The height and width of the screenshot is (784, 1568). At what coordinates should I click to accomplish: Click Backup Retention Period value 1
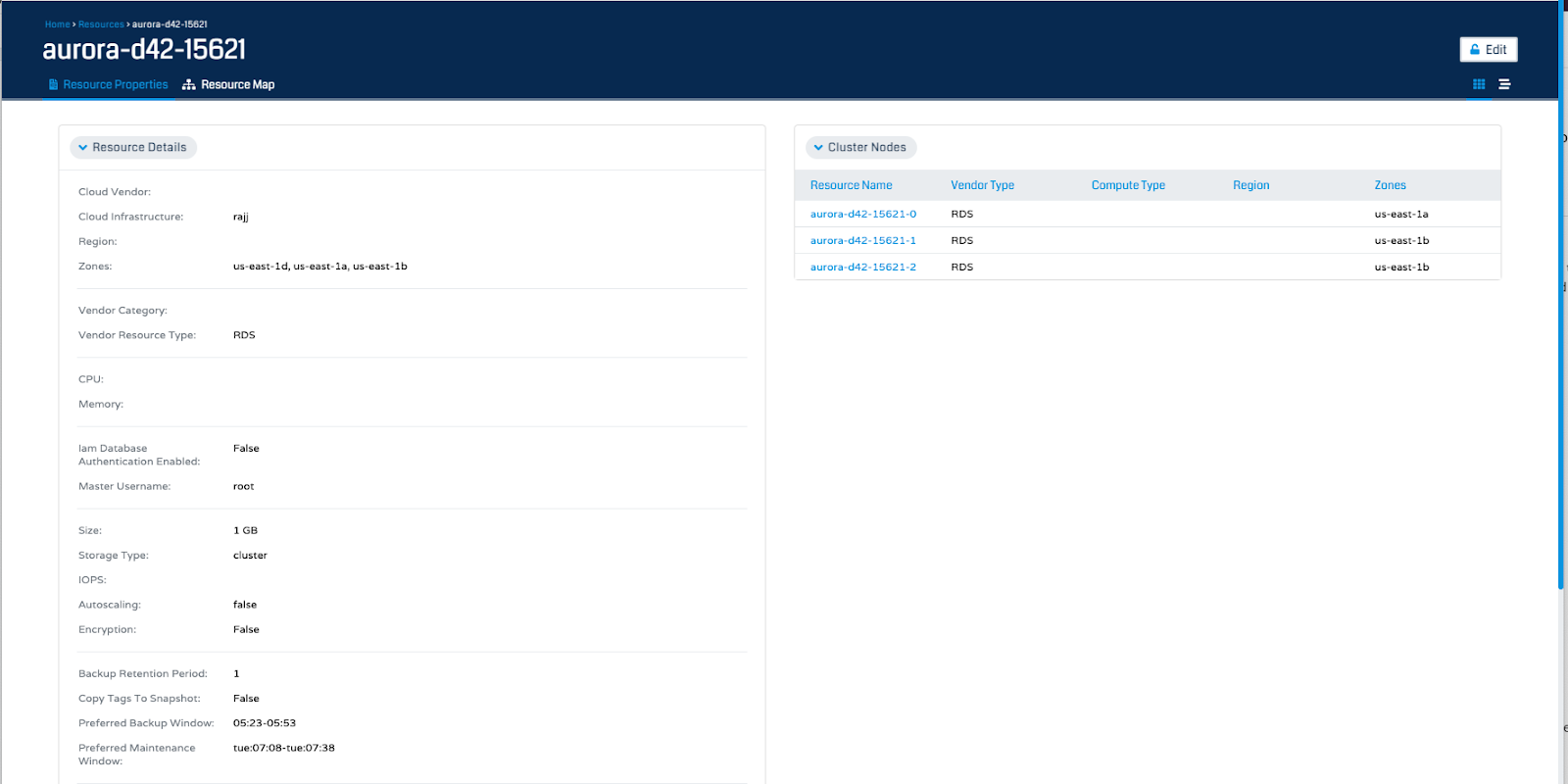point(236,674)
